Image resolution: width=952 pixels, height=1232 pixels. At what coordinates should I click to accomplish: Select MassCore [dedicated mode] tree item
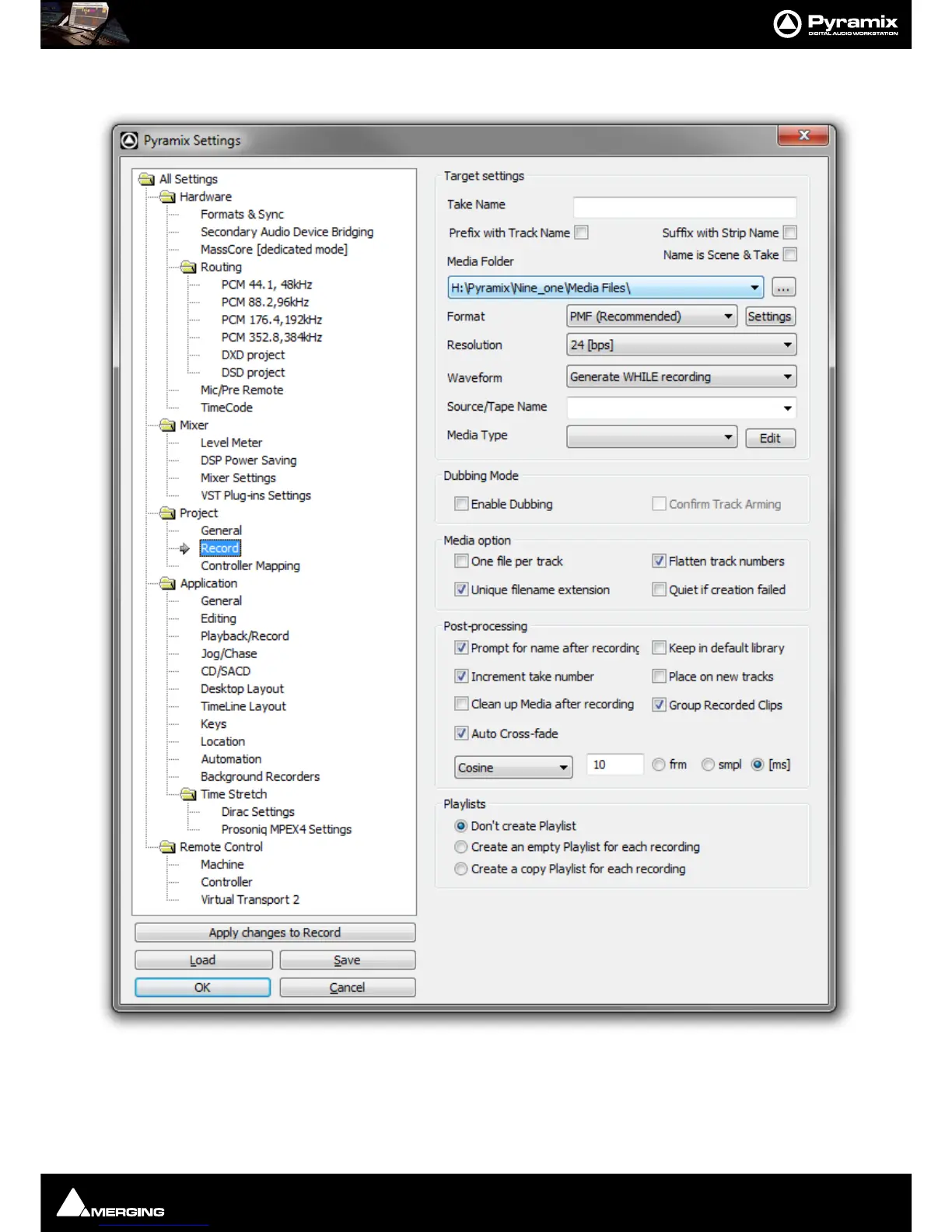click(274, 250)
